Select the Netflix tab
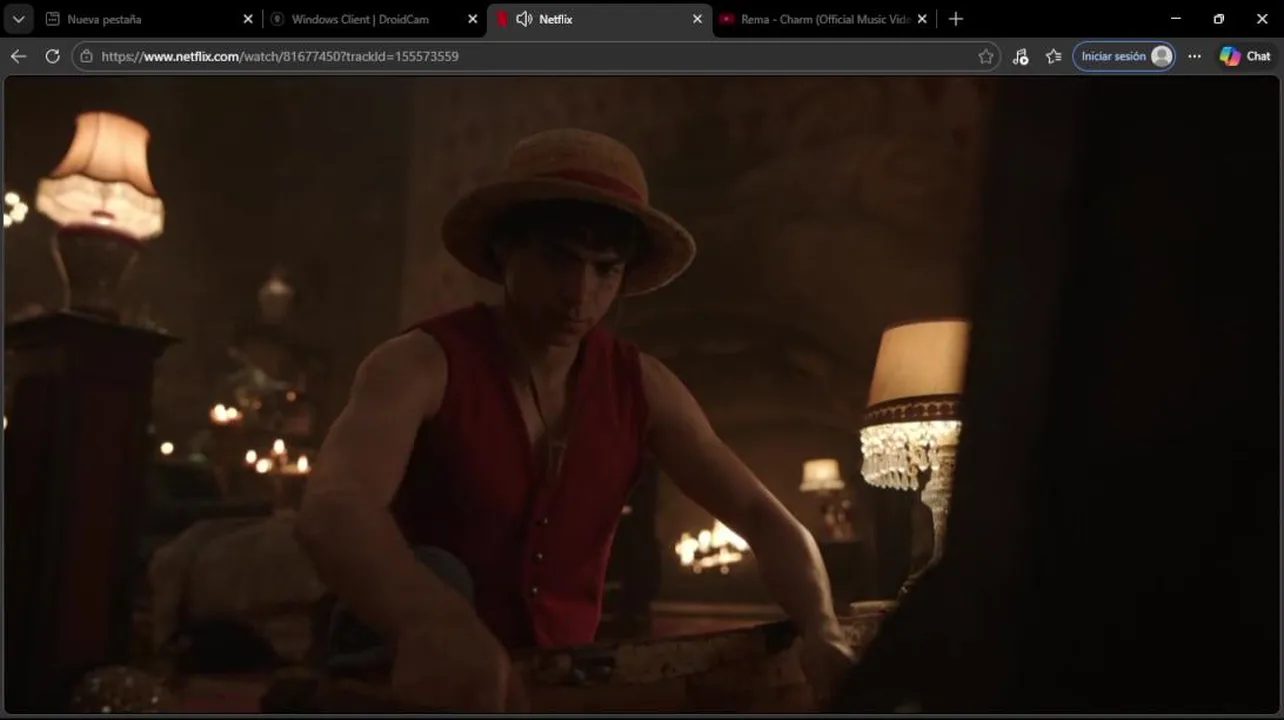 [600, 19]
